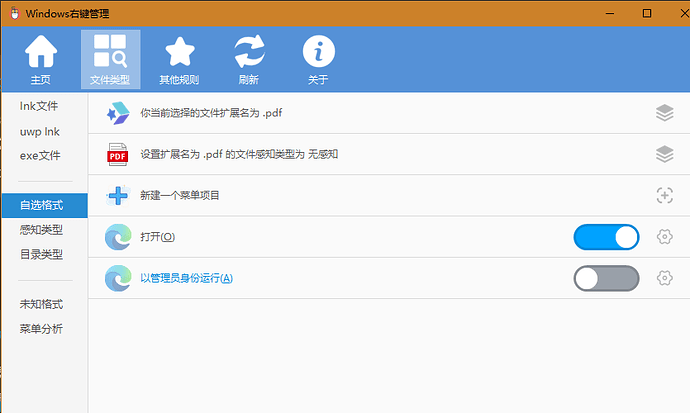The image size is (690, 413).
Task: Click text 设置扩展名为 .pdf 的文件感知类型为 无感知
Action: click(239, 154)
